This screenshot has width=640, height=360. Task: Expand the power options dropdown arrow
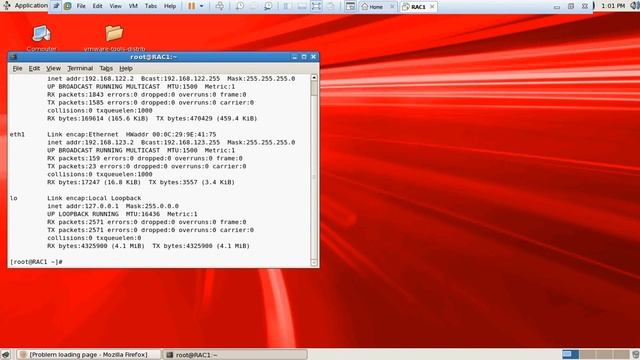[202, 6]
